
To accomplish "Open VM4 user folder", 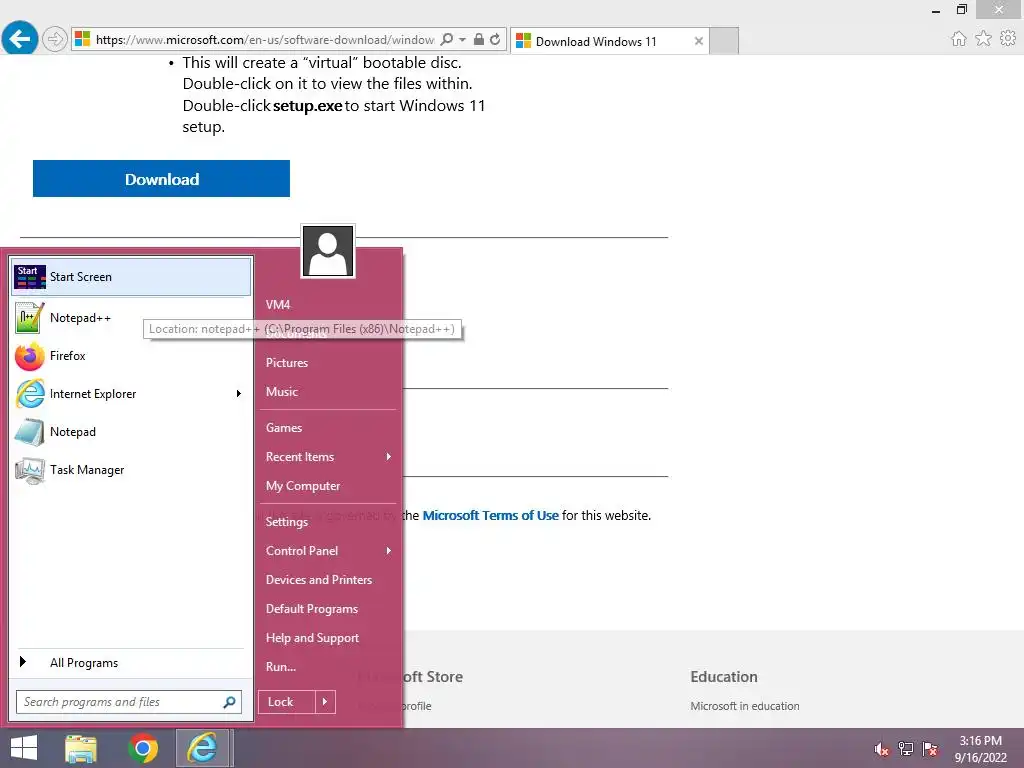I will tap(278, 305).
